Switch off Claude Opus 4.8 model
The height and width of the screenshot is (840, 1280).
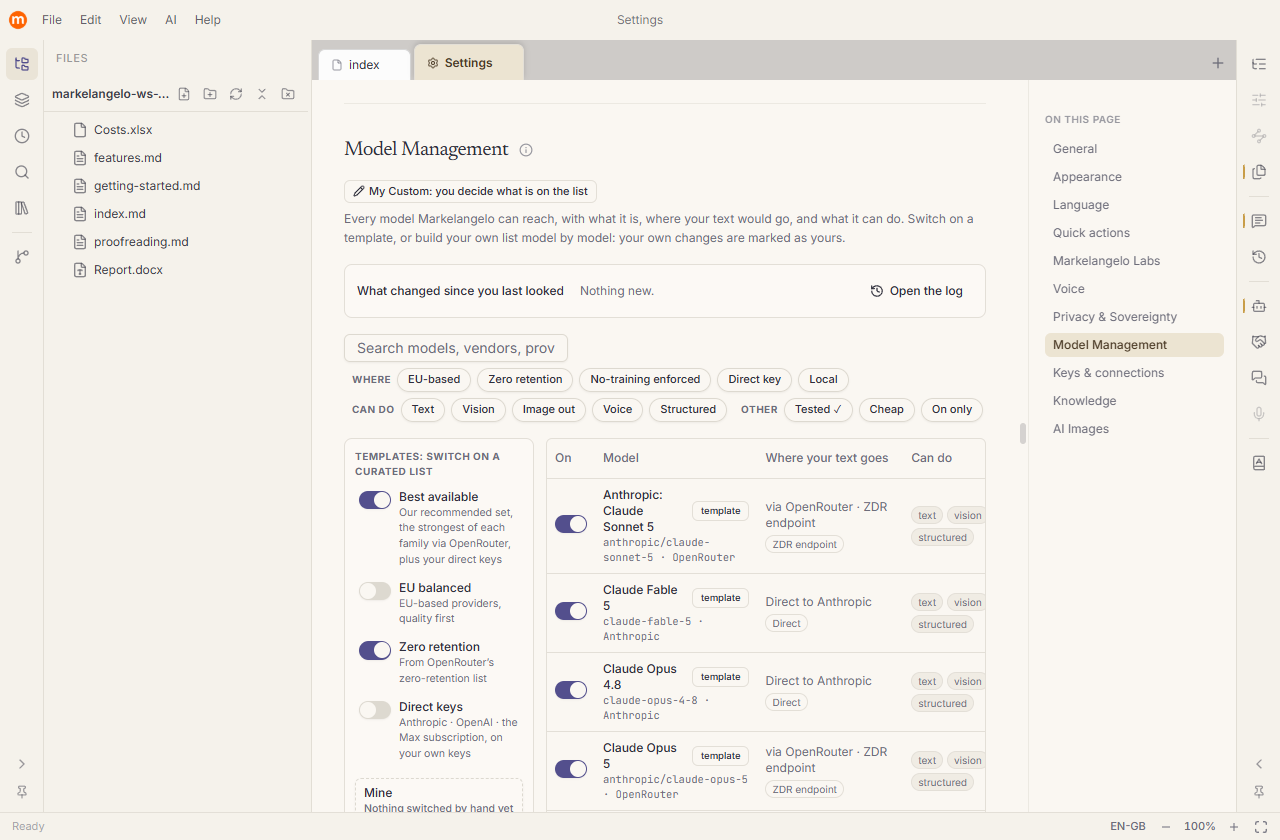click(571, 690)
